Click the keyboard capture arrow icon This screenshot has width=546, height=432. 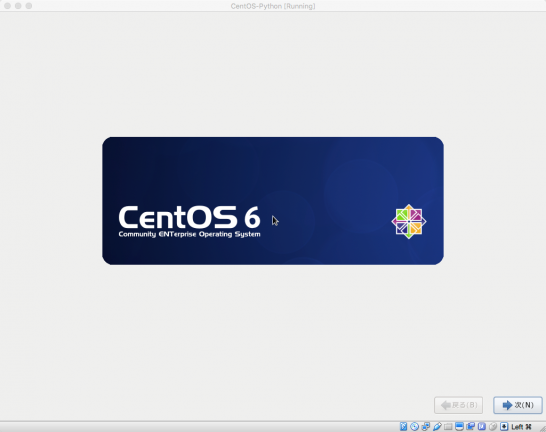(x=504, y=426)
